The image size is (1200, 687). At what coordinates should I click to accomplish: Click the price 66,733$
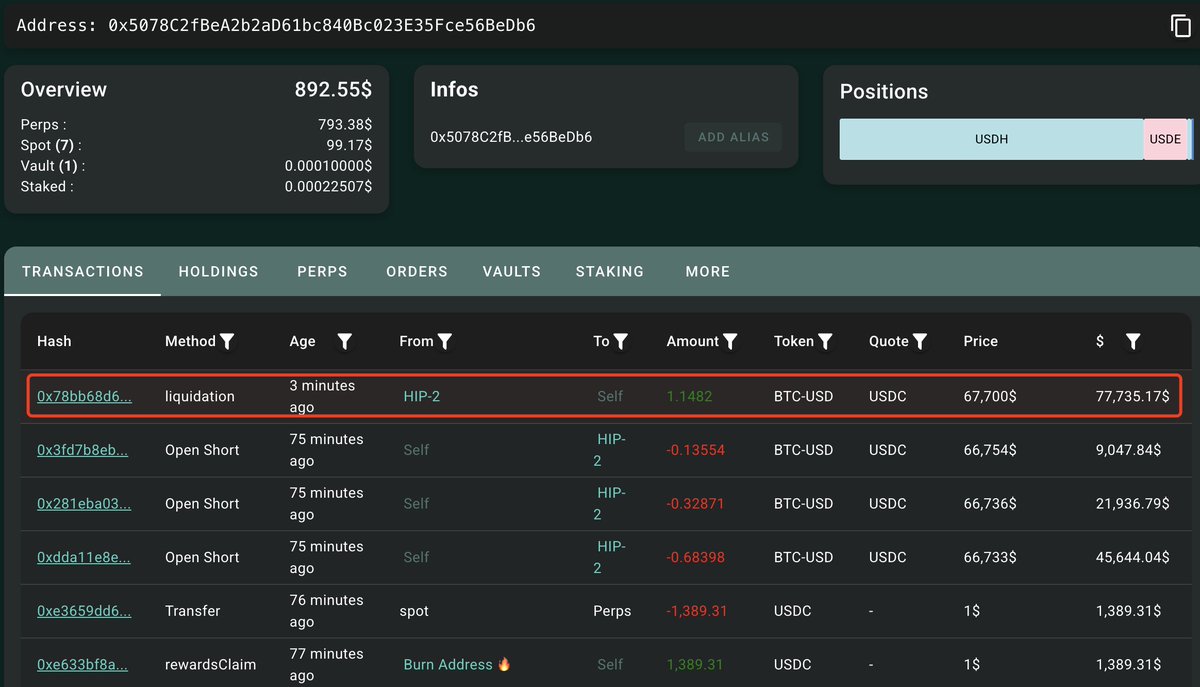point(990,558)
